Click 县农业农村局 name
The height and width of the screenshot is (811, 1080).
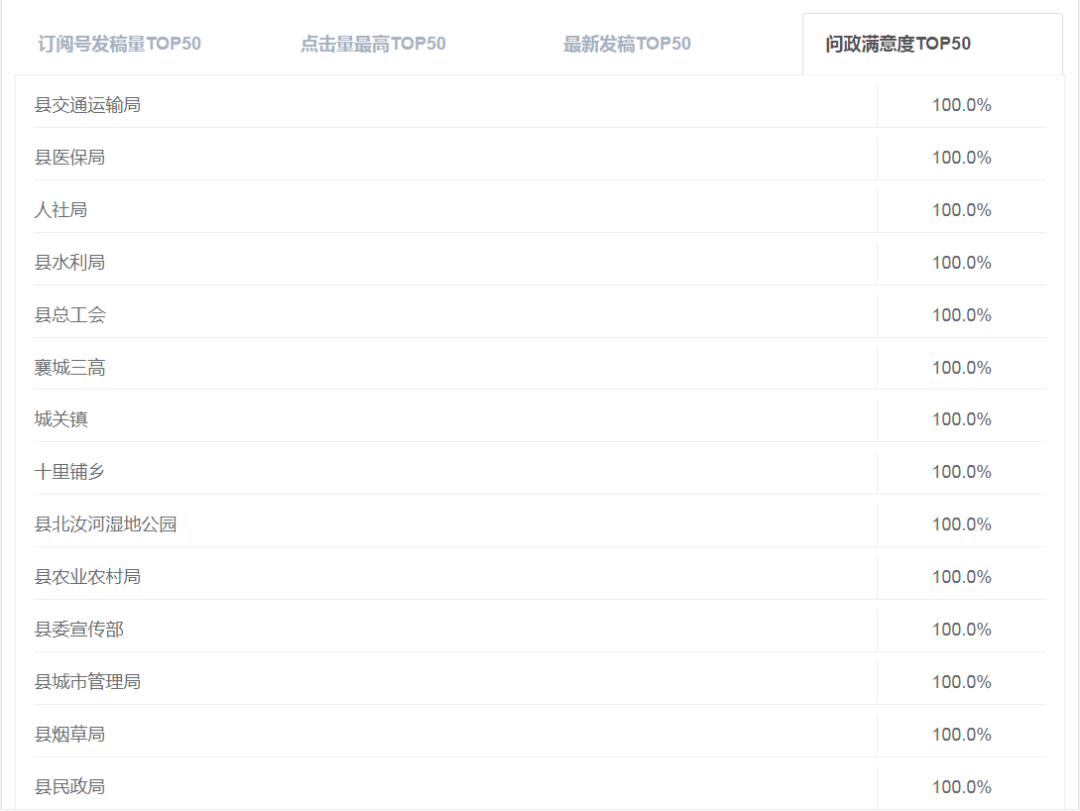tap(87, 577)
